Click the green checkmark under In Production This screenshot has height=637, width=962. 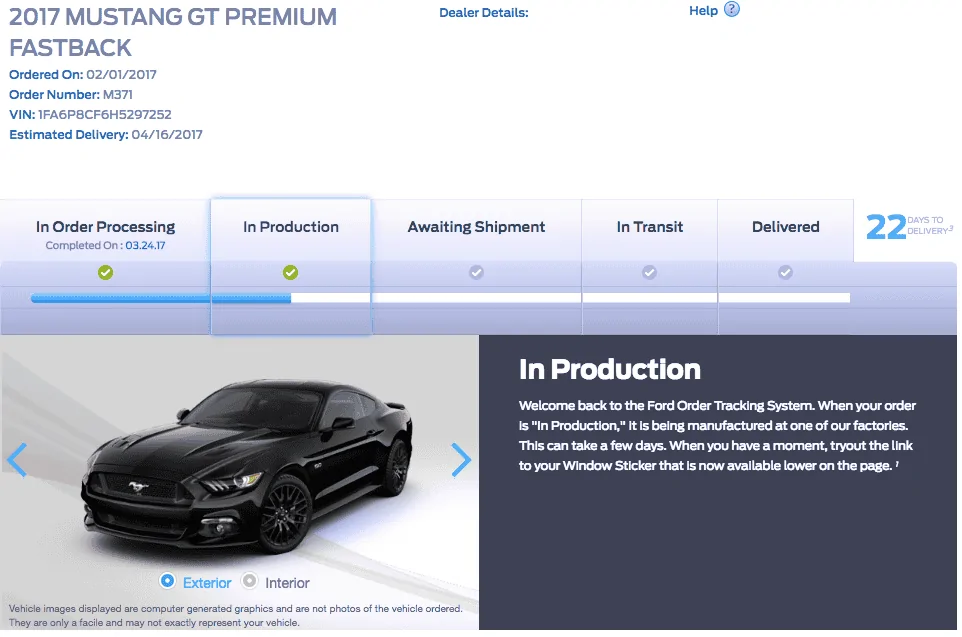(291, 272)
